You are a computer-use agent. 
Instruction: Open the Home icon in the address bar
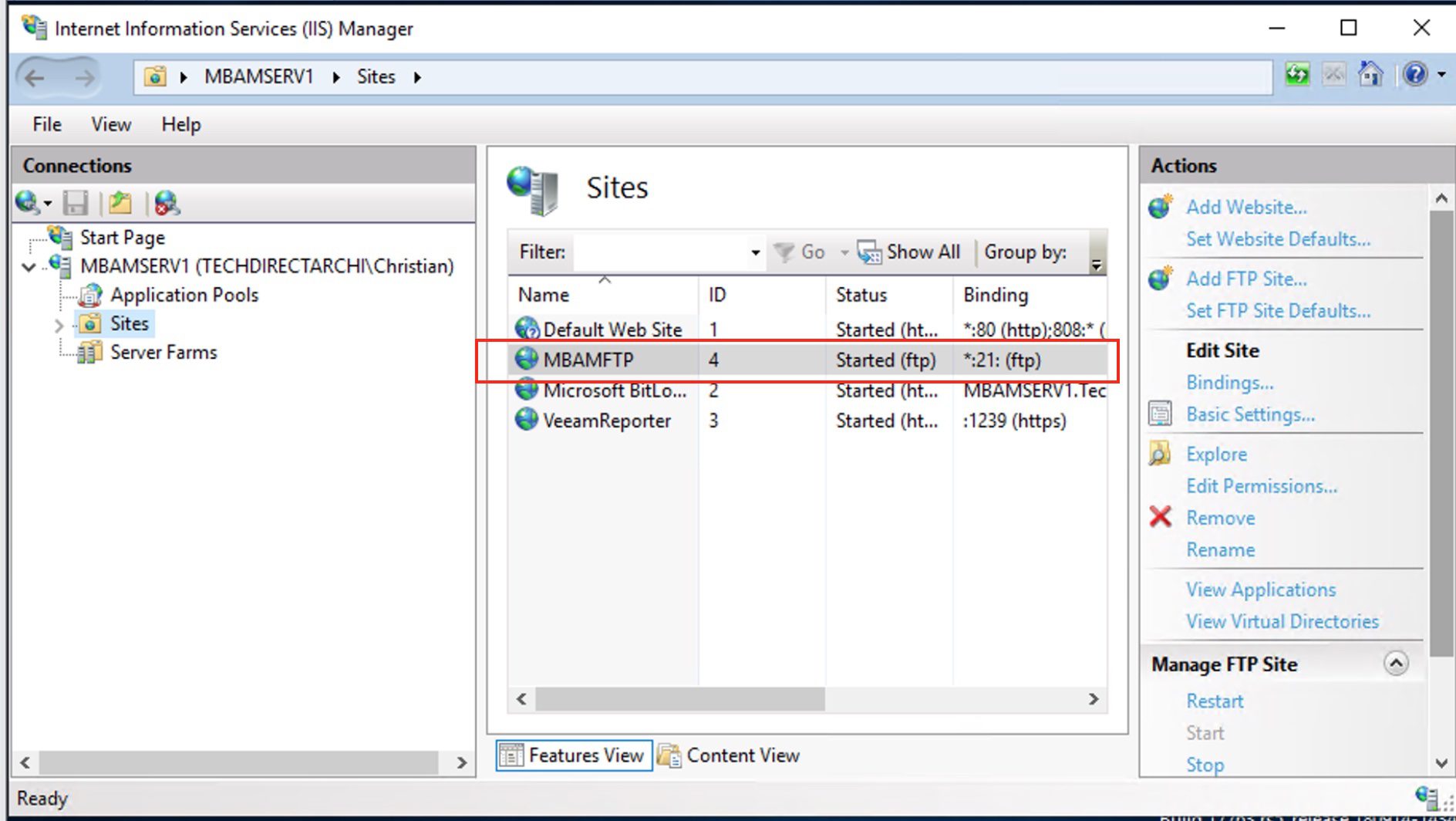[x=1370, y=75]
